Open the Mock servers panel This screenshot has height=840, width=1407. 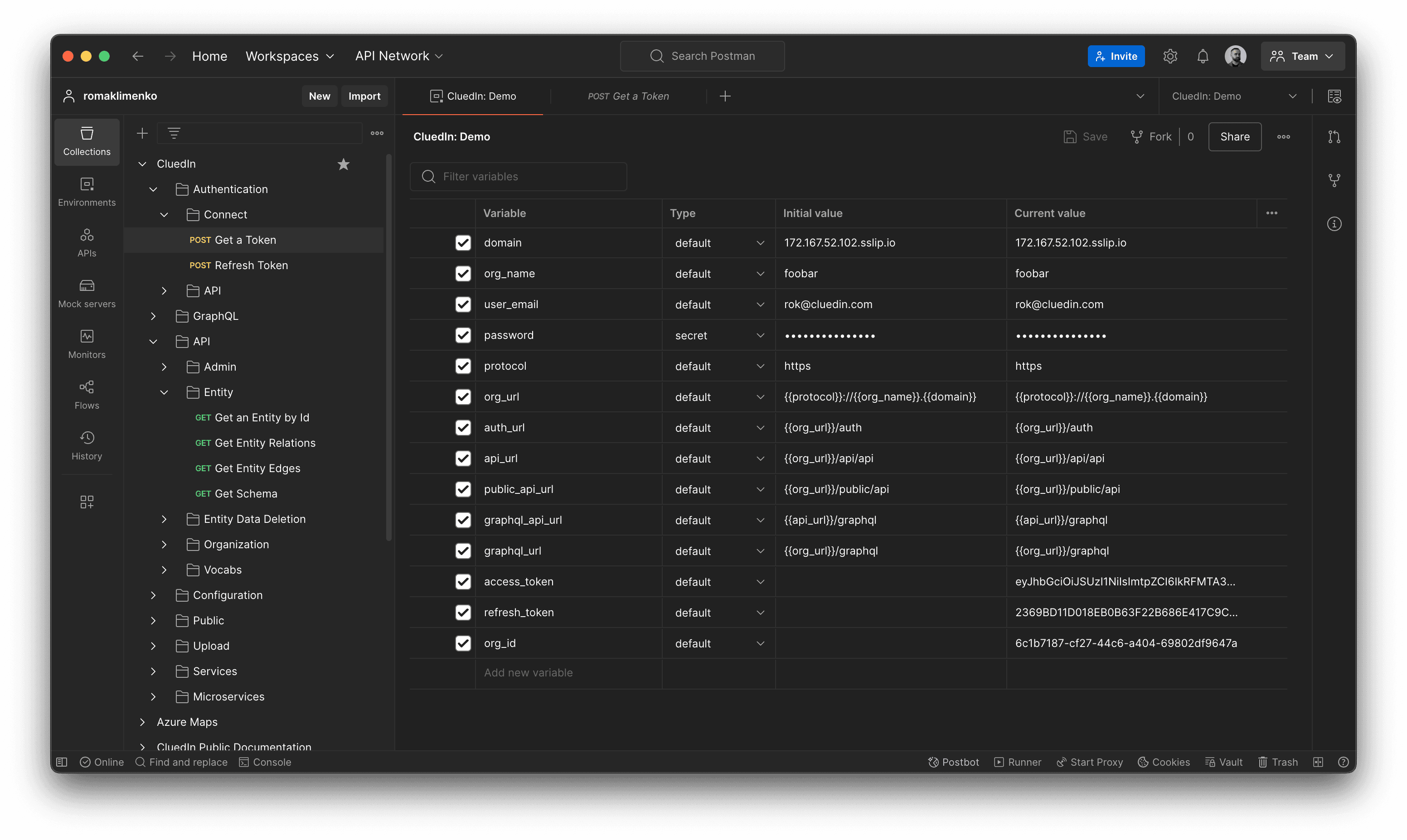pos(87,293)
